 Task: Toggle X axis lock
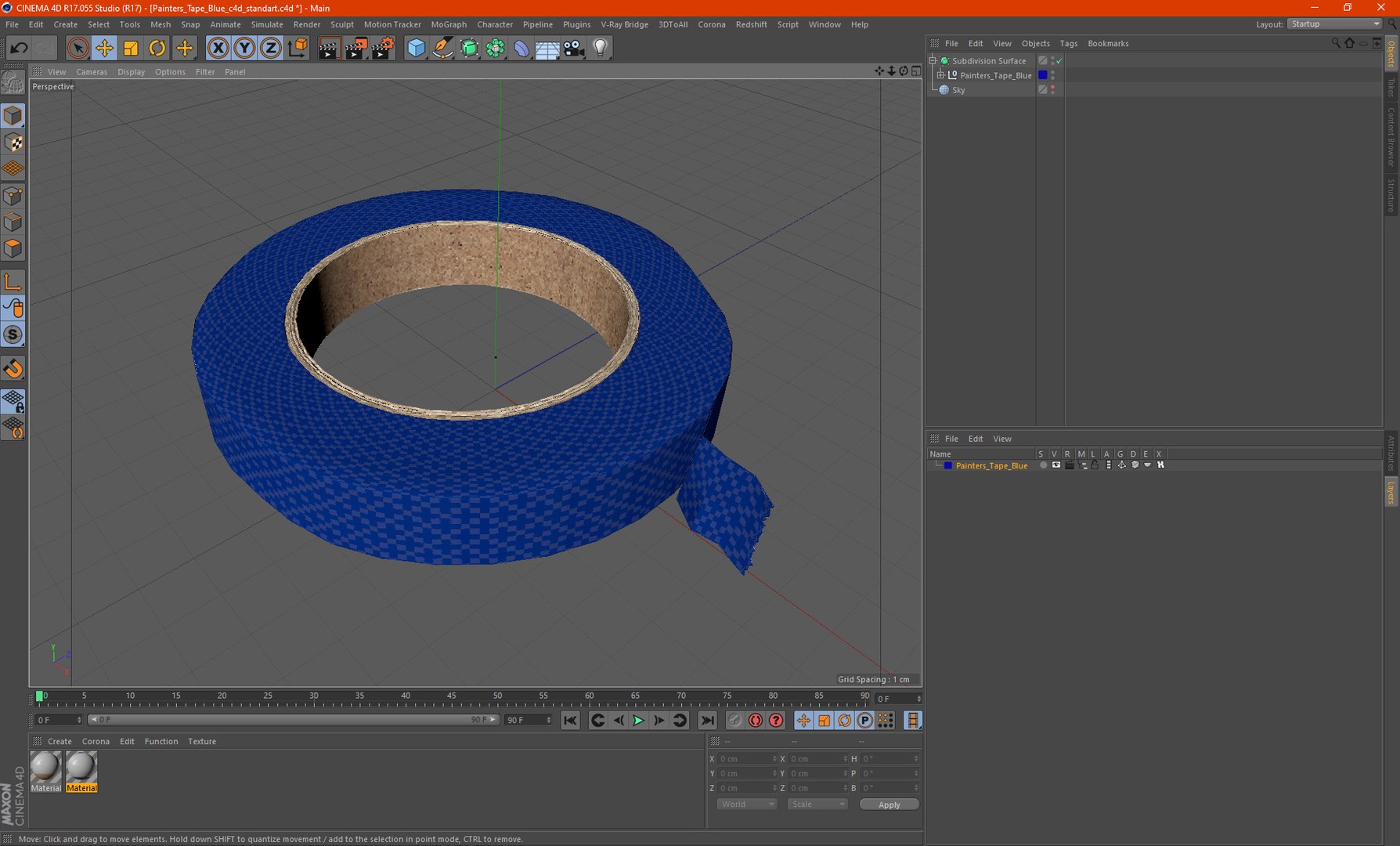[x=218, y=48]
